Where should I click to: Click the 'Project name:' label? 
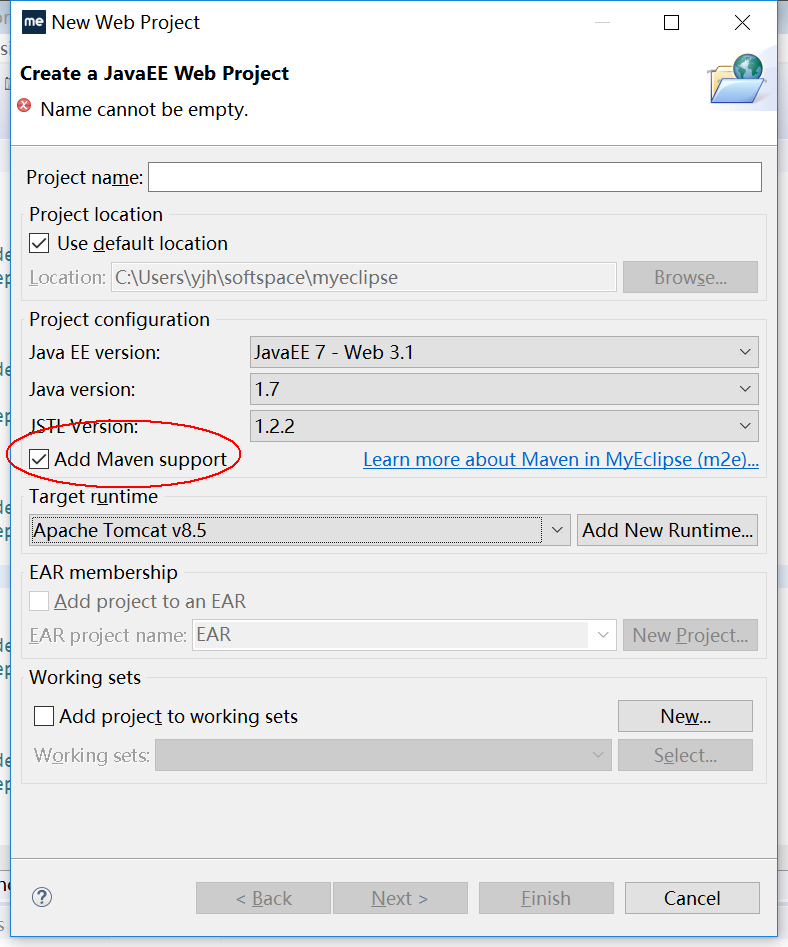pos(85,178)
